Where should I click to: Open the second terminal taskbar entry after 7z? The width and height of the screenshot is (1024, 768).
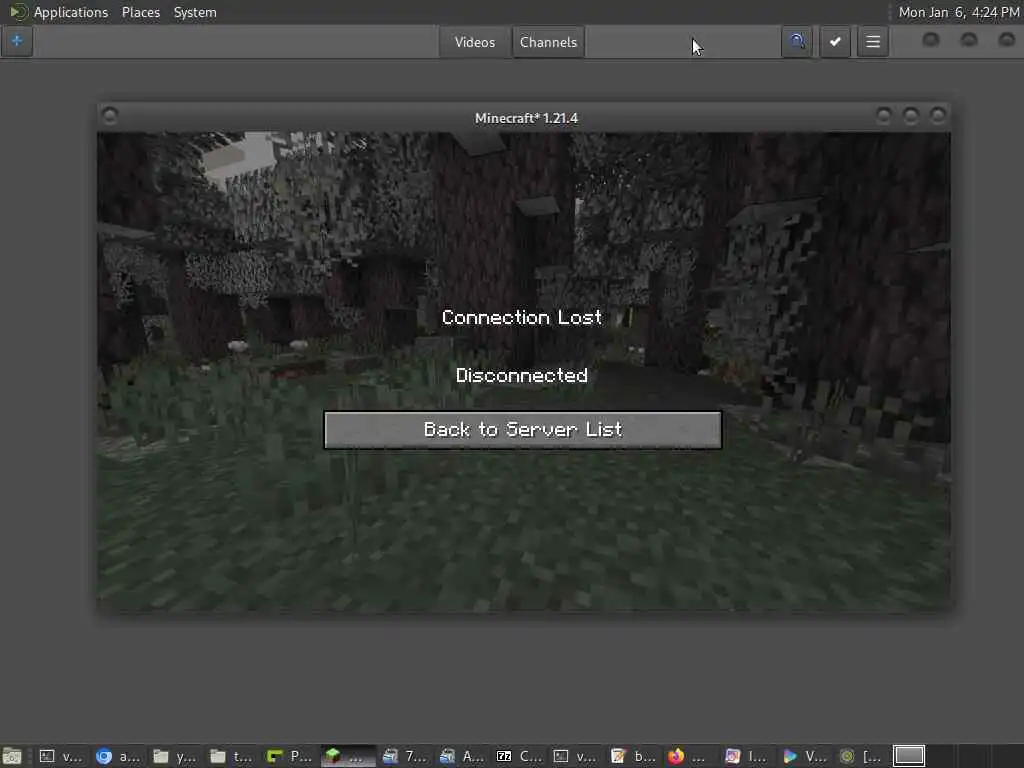[576, 756]
